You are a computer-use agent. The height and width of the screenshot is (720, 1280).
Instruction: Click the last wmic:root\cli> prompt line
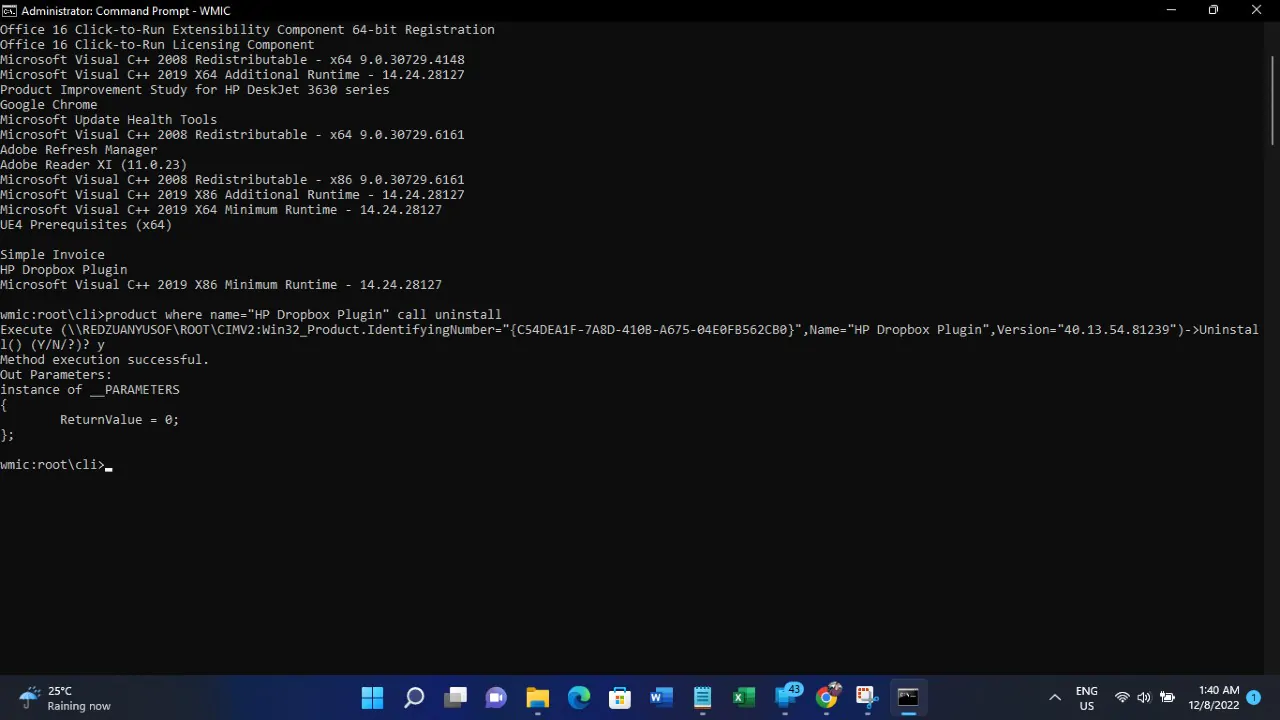coord(56,465)
